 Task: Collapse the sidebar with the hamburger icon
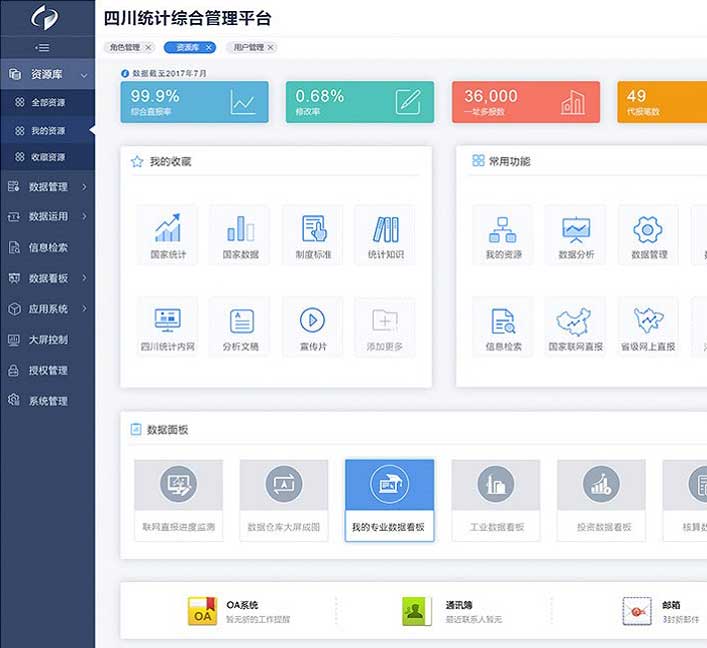tap(42, 47)
